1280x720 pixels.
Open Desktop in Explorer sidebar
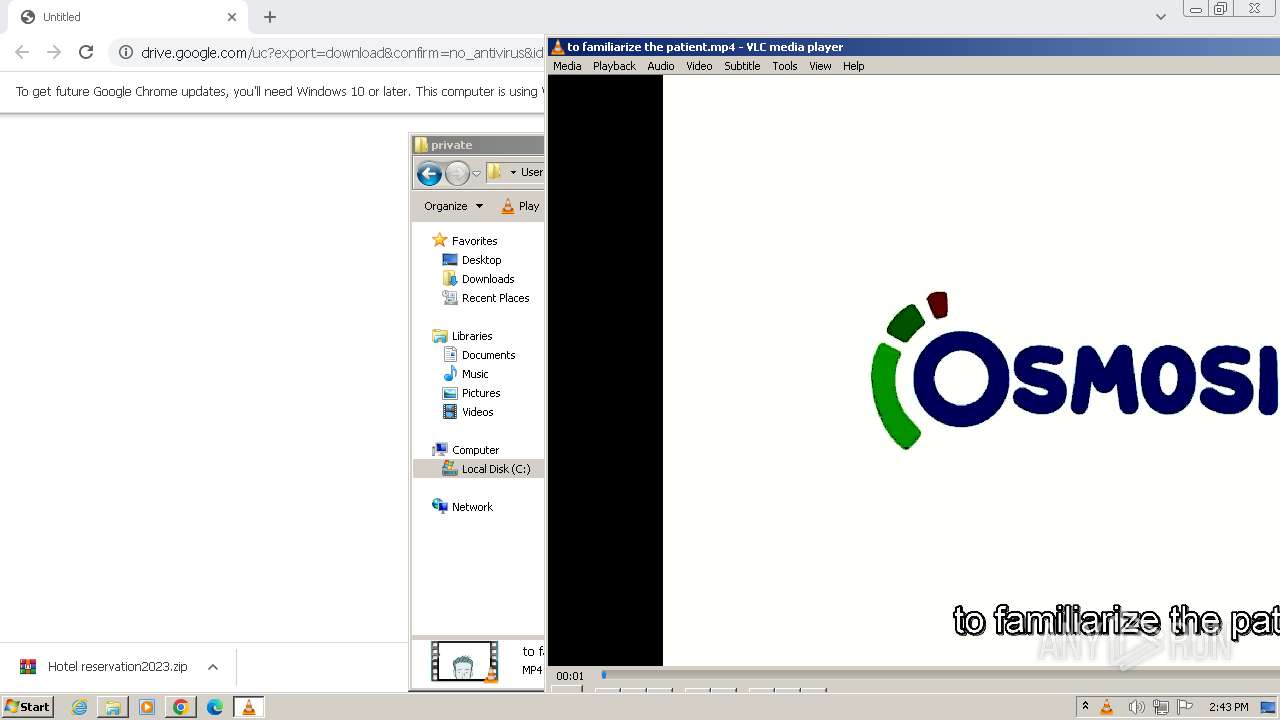coord(481,260)
